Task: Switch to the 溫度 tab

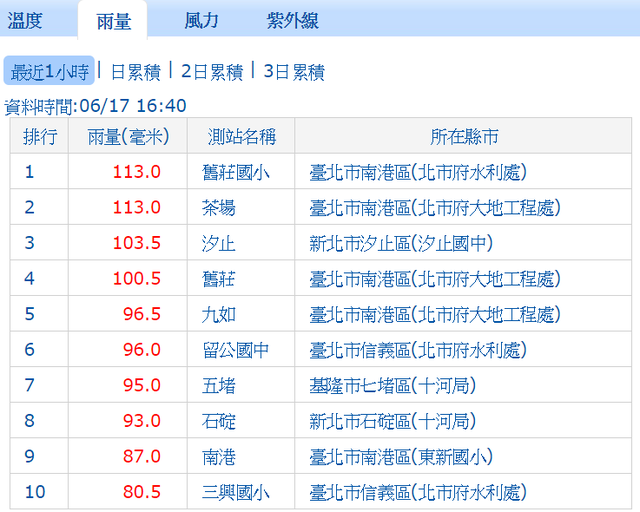Action: pos(32,20)
